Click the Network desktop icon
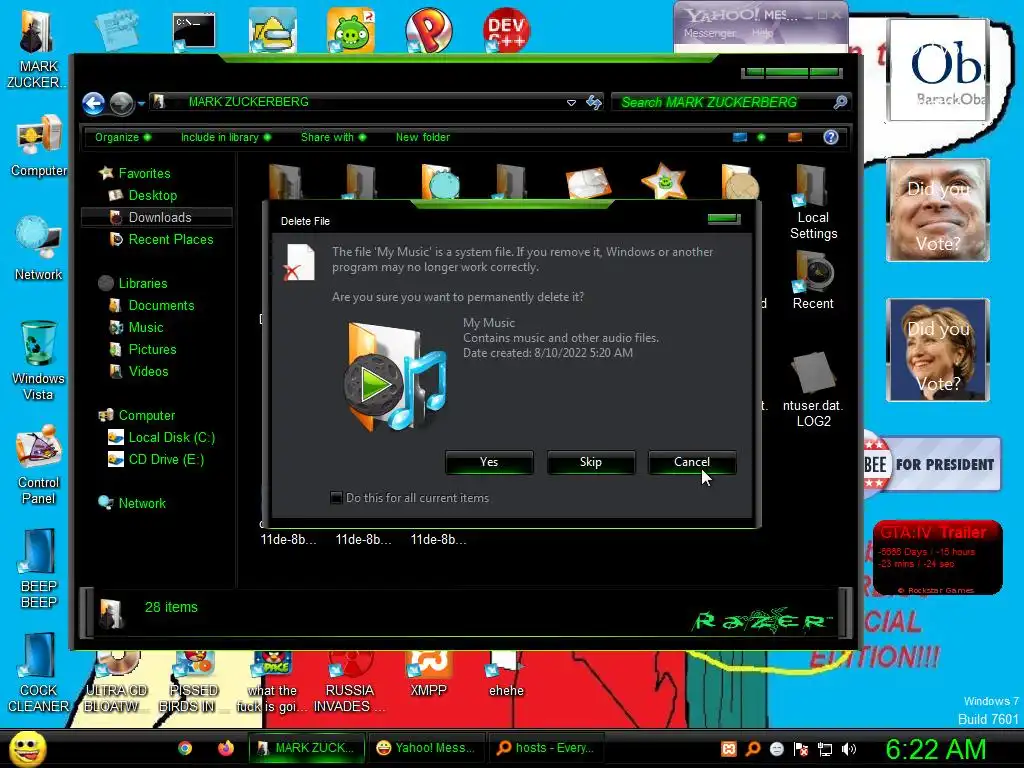1024x768 pixels. click(x=39, y=249)
